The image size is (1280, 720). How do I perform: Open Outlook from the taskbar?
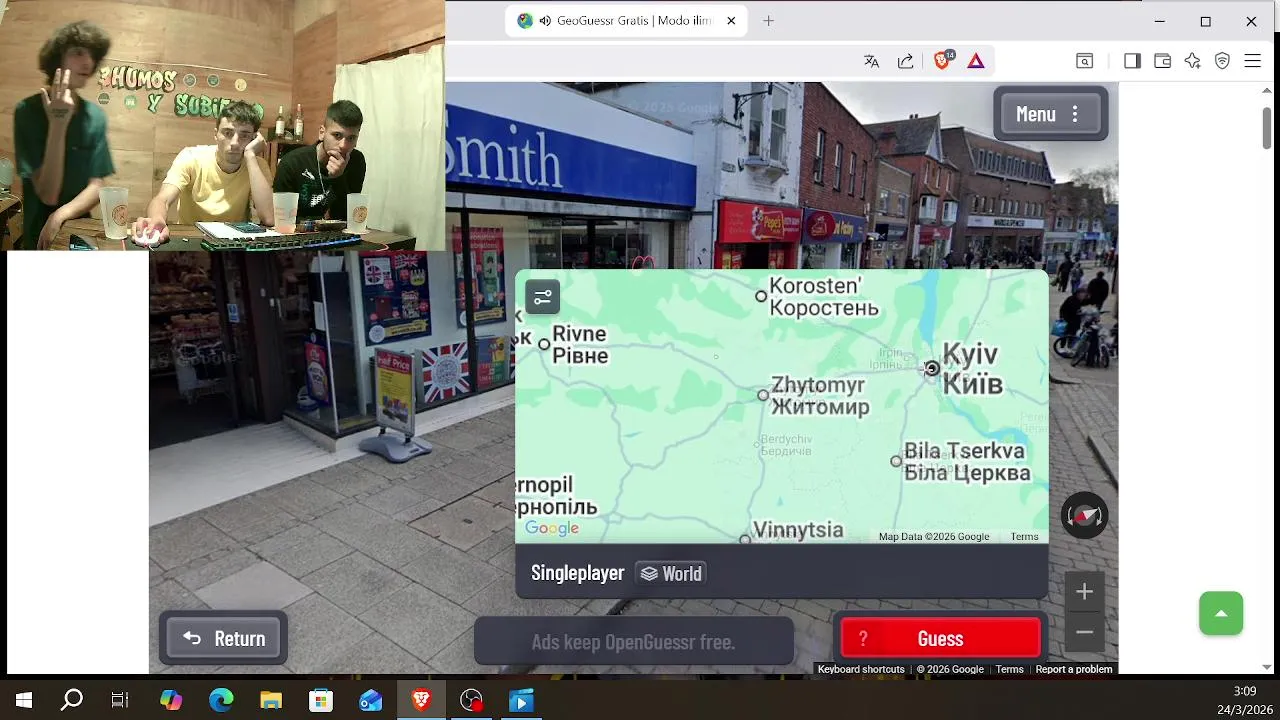pos(371,701)
